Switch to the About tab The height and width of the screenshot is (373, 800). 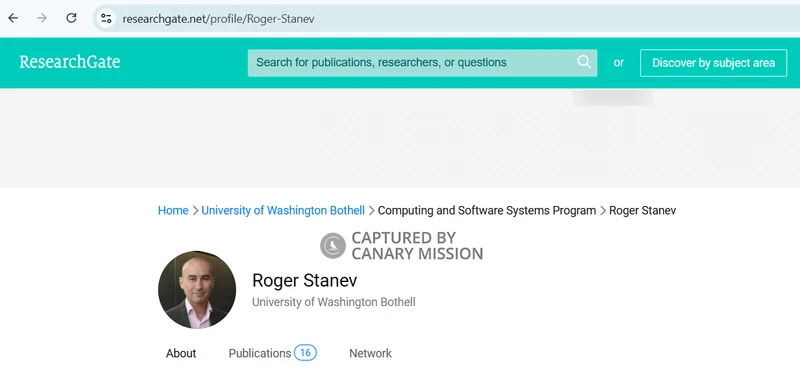(181, 353)
